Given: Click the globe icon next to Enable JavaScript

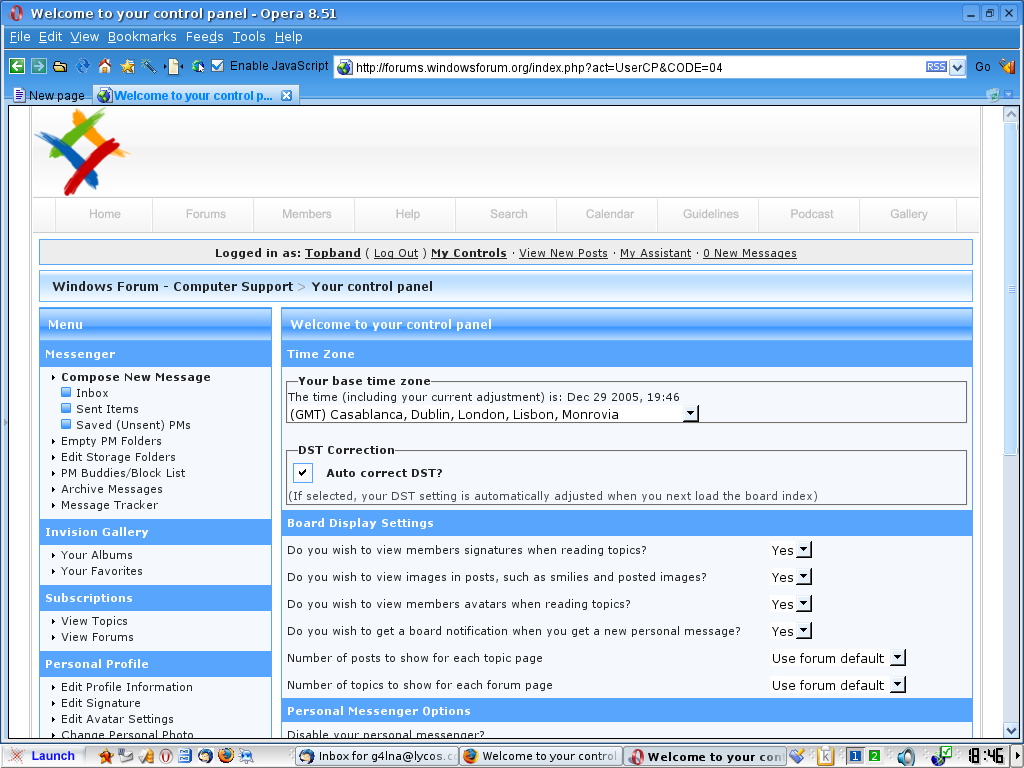Looking at the screenshot, I should pyautogui.click(x=198, y=66).
